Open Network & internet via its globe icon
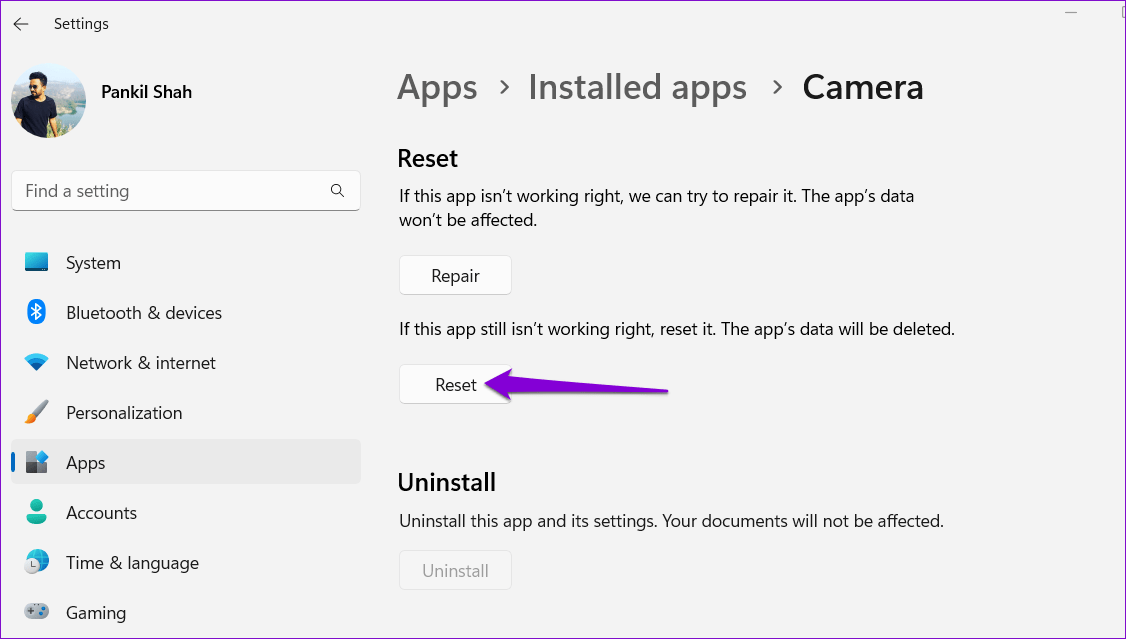This screenshot has width=1126, height=639. (36, 362)
